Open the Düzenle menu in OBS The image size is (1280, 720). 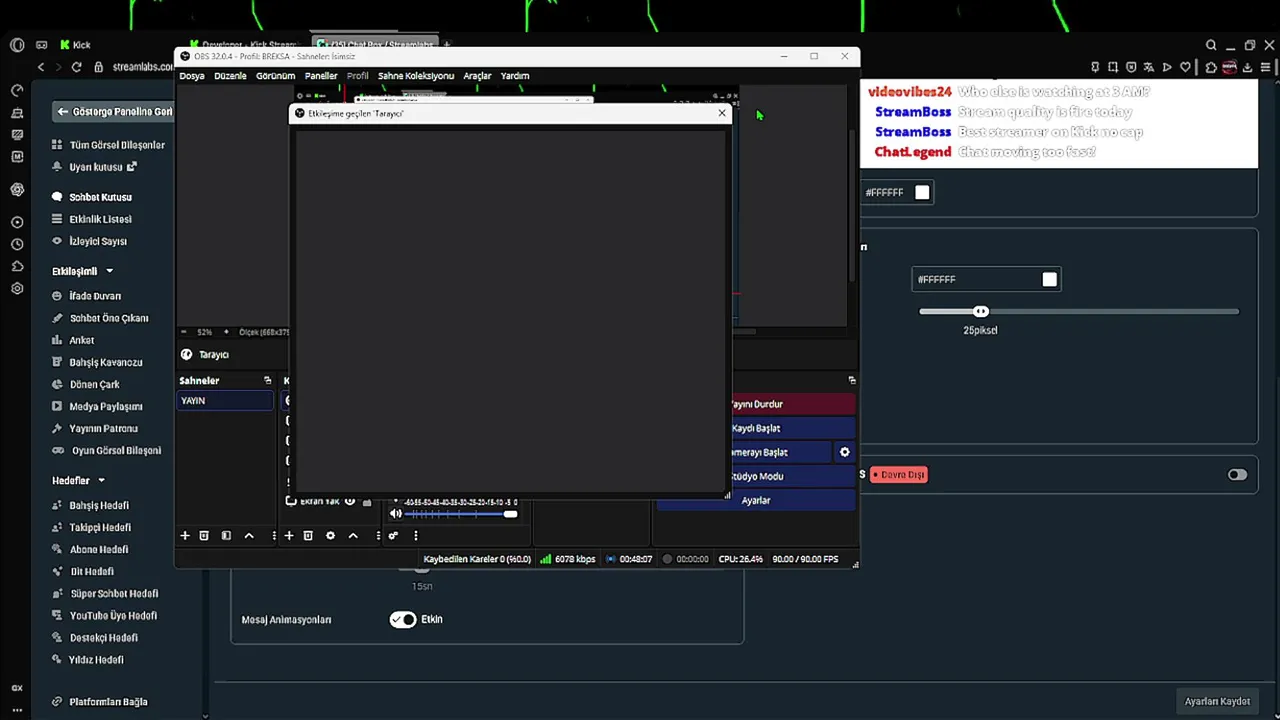point(230,76)
